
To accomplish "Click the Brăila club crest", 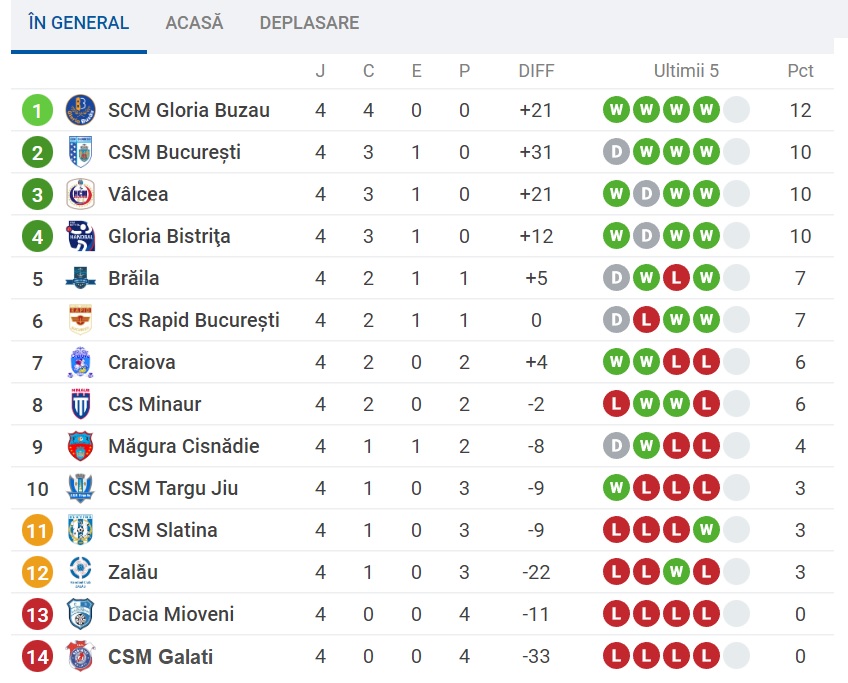I will (x=80, y=278).
